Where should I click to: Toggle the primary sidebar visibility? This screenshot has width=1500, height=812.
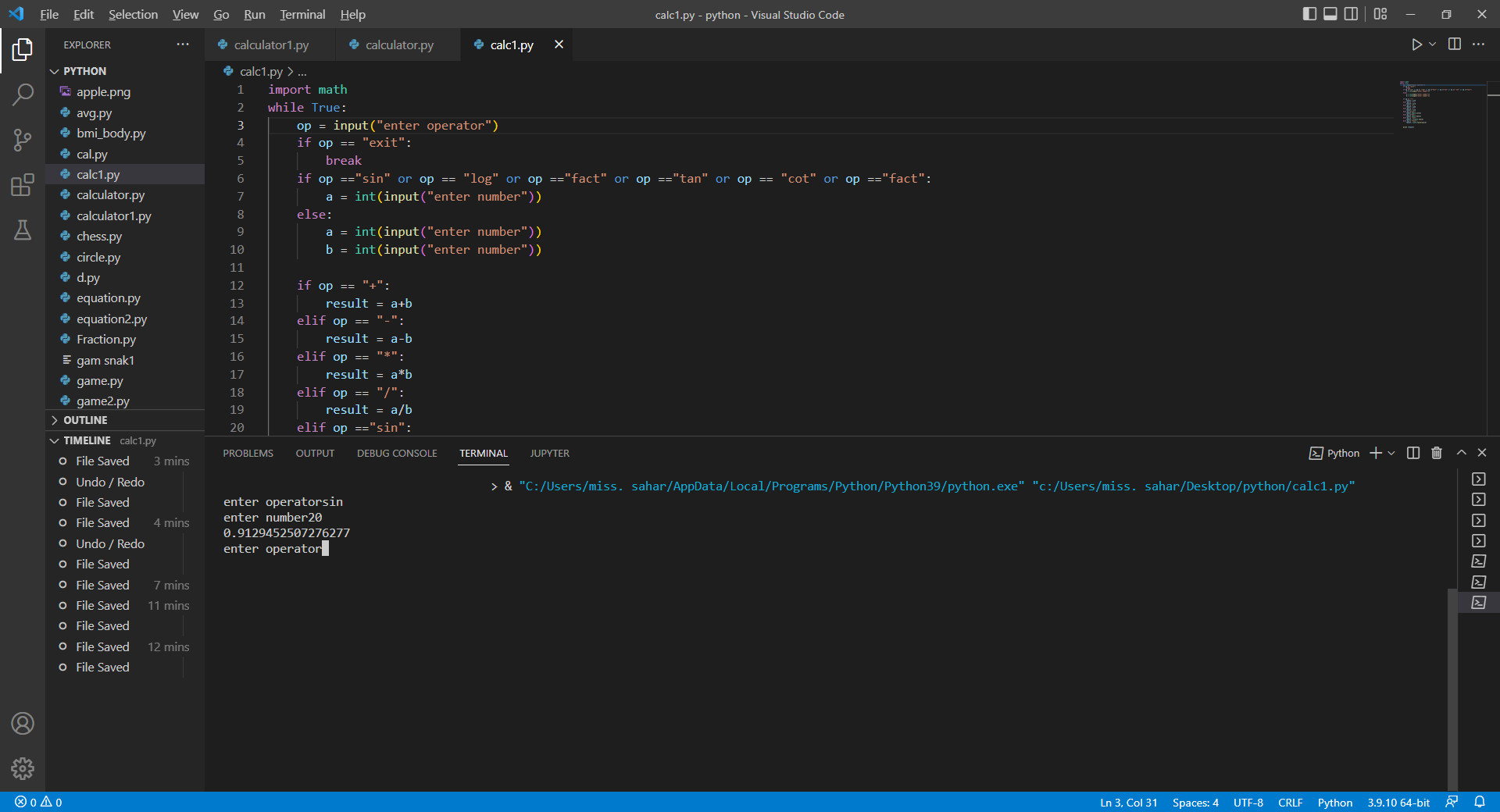point(1309,14)
